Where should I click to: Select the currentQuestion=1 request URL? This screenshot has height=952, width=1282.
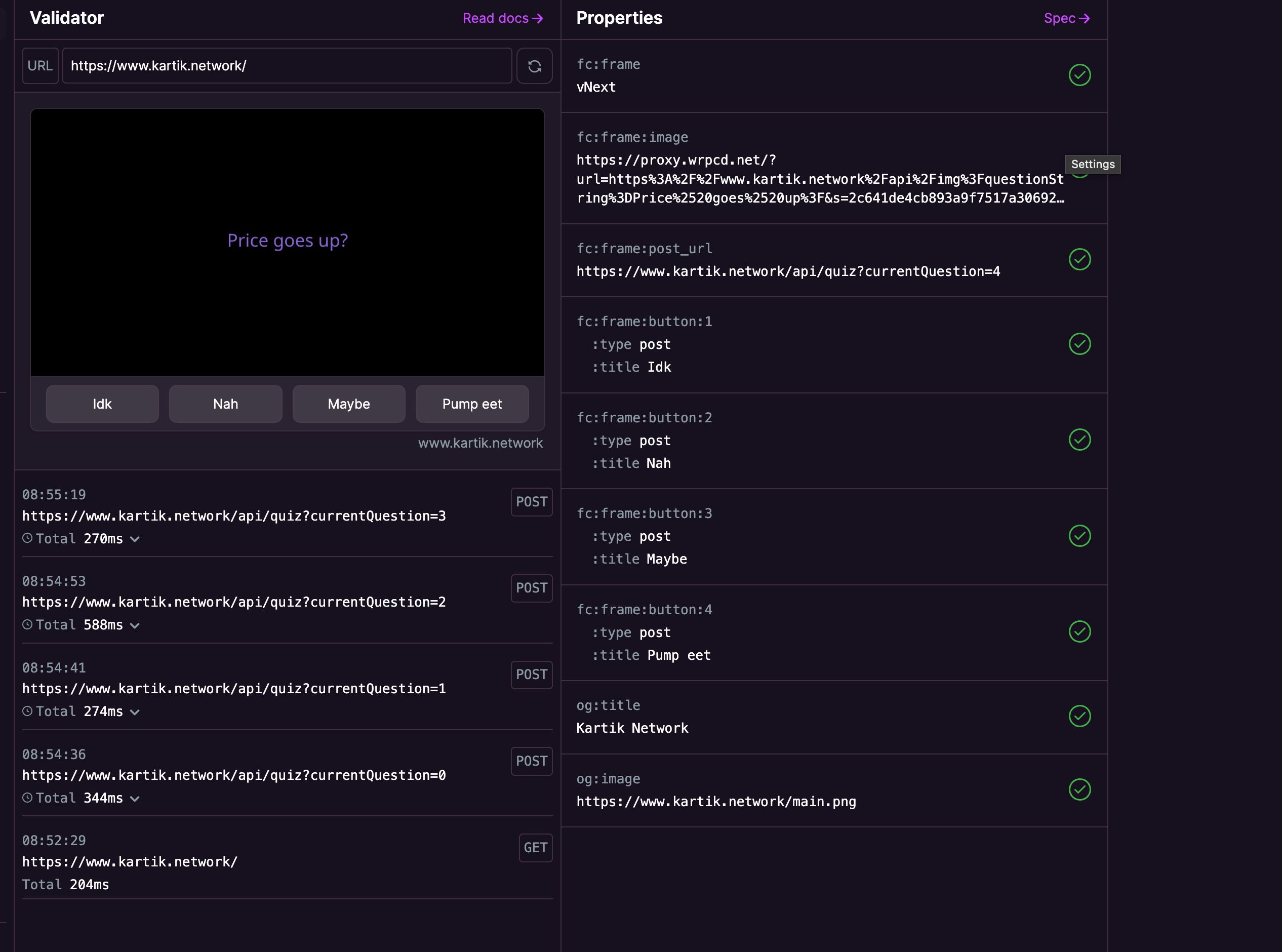[x=234, y=689]
